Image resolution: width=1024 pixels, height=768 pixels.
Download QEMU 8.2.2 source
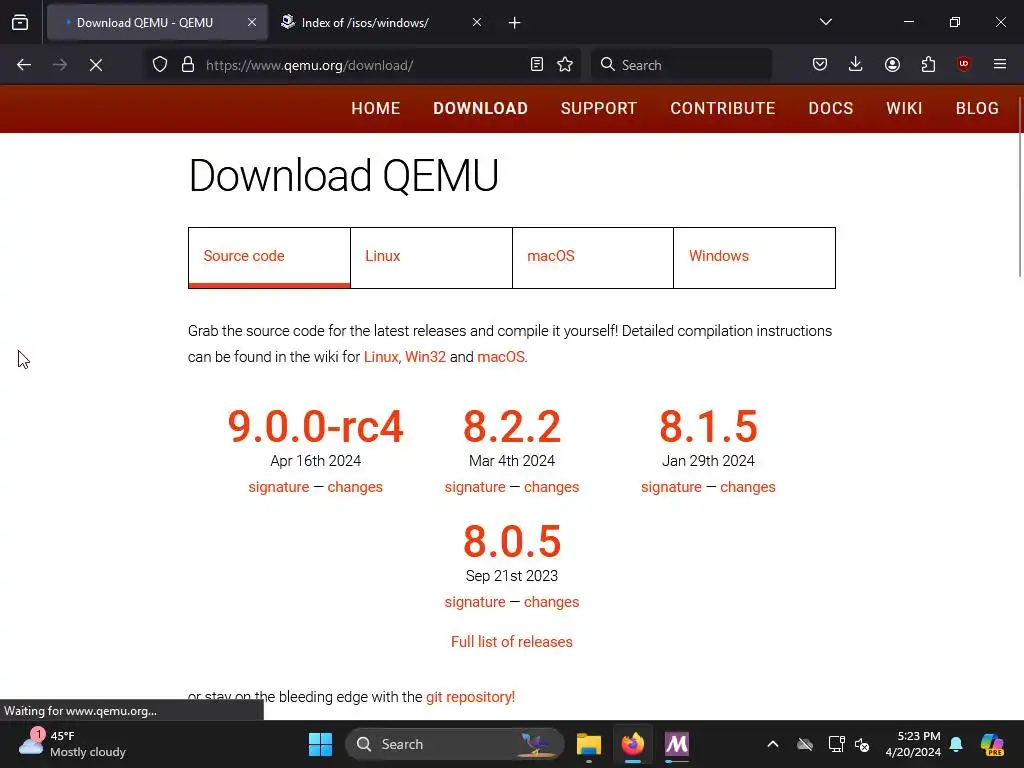pos(512,426)
